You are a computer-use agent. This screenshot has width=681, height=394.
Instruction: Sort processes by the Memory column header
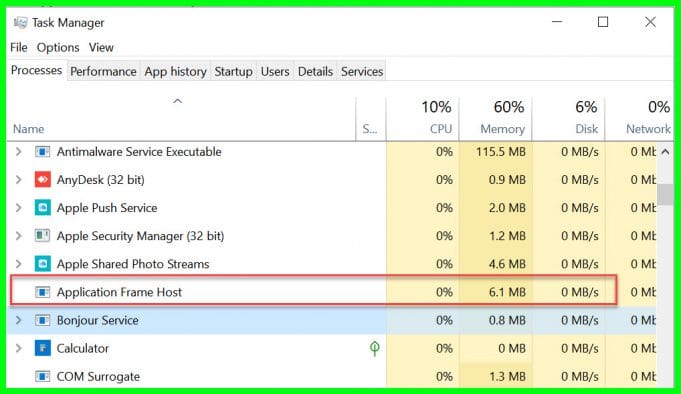(495, 118)
